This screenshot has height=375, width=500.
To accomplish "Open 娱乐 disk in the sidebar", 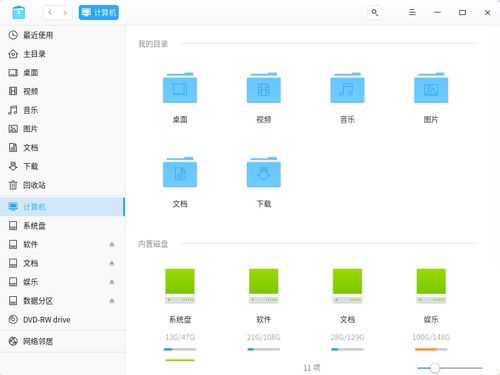I will (62, 282).
